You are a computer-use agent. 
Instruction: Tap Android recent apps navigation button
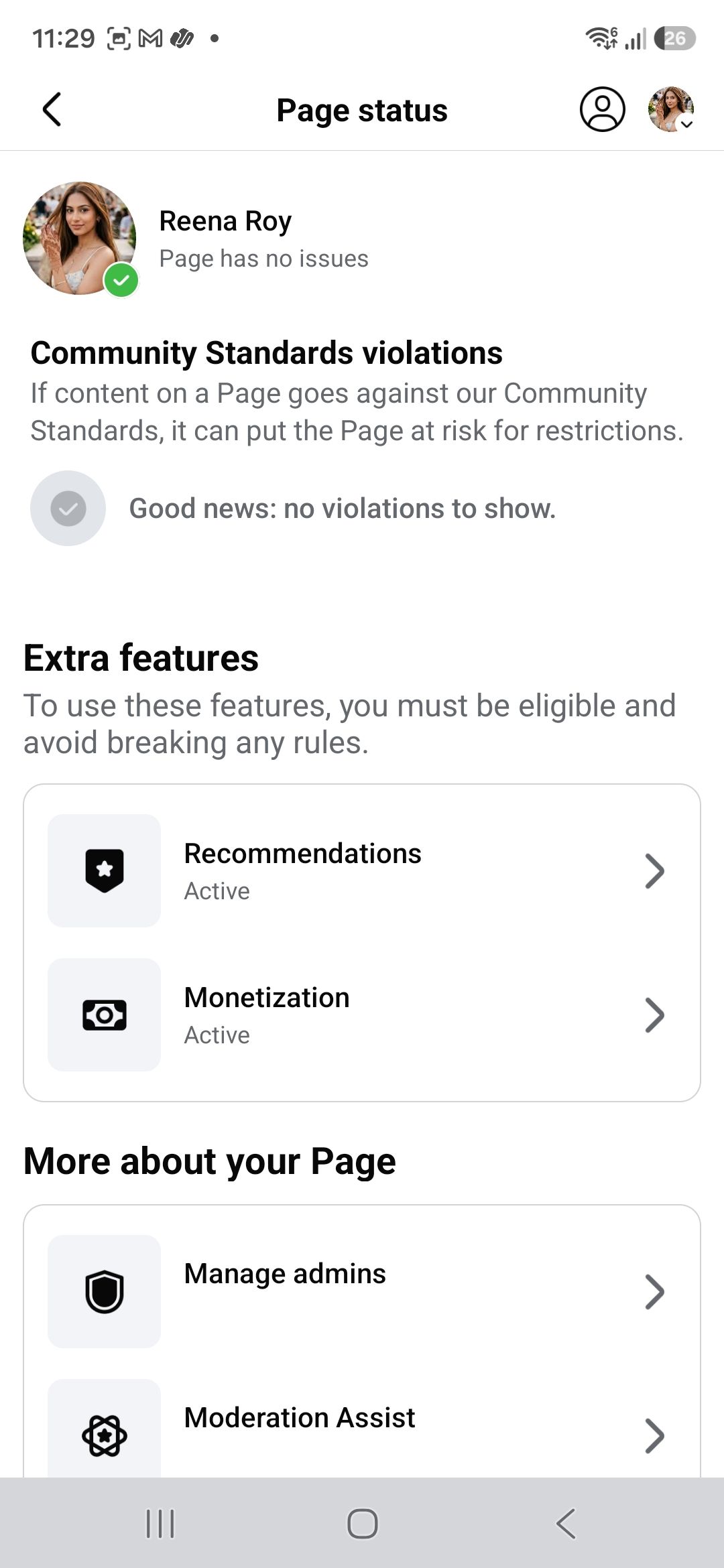coord(160,1524)
